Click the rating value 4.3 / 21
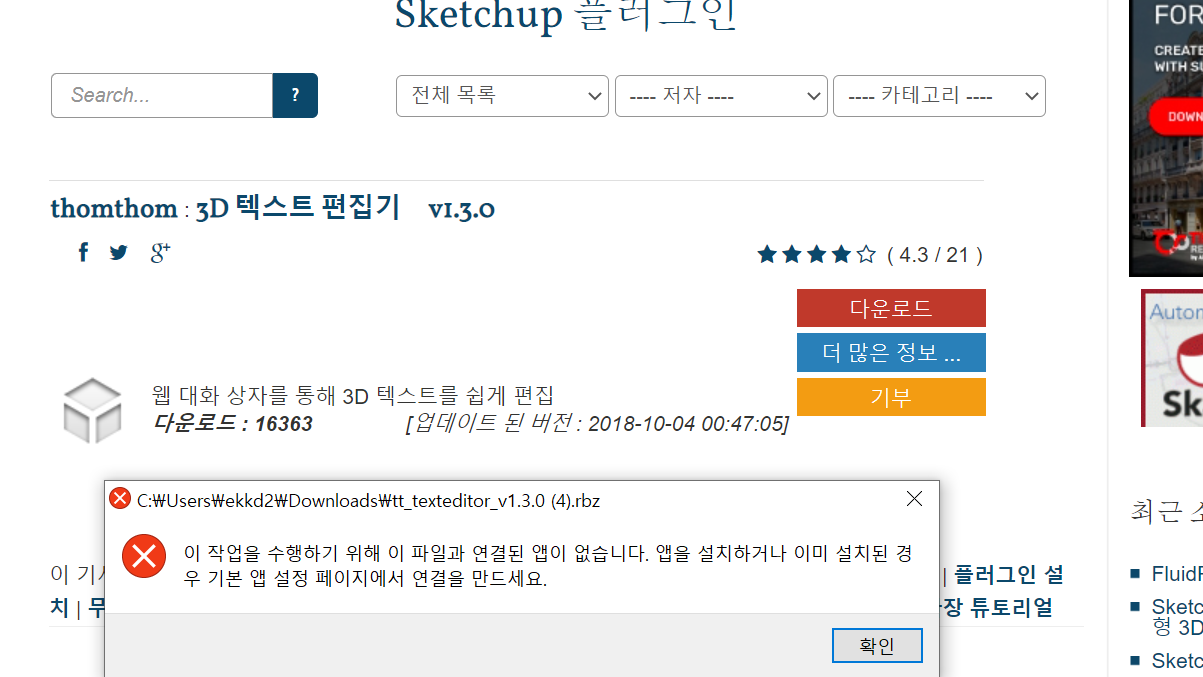This screenshot has width=1203, height=677. click(x=935, y=255)
